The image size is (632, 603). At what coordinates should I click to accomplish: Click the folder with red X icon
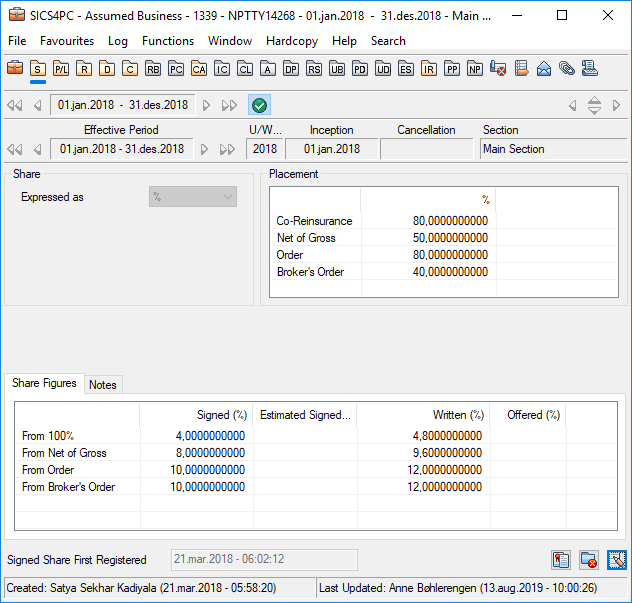pos(589,560)
